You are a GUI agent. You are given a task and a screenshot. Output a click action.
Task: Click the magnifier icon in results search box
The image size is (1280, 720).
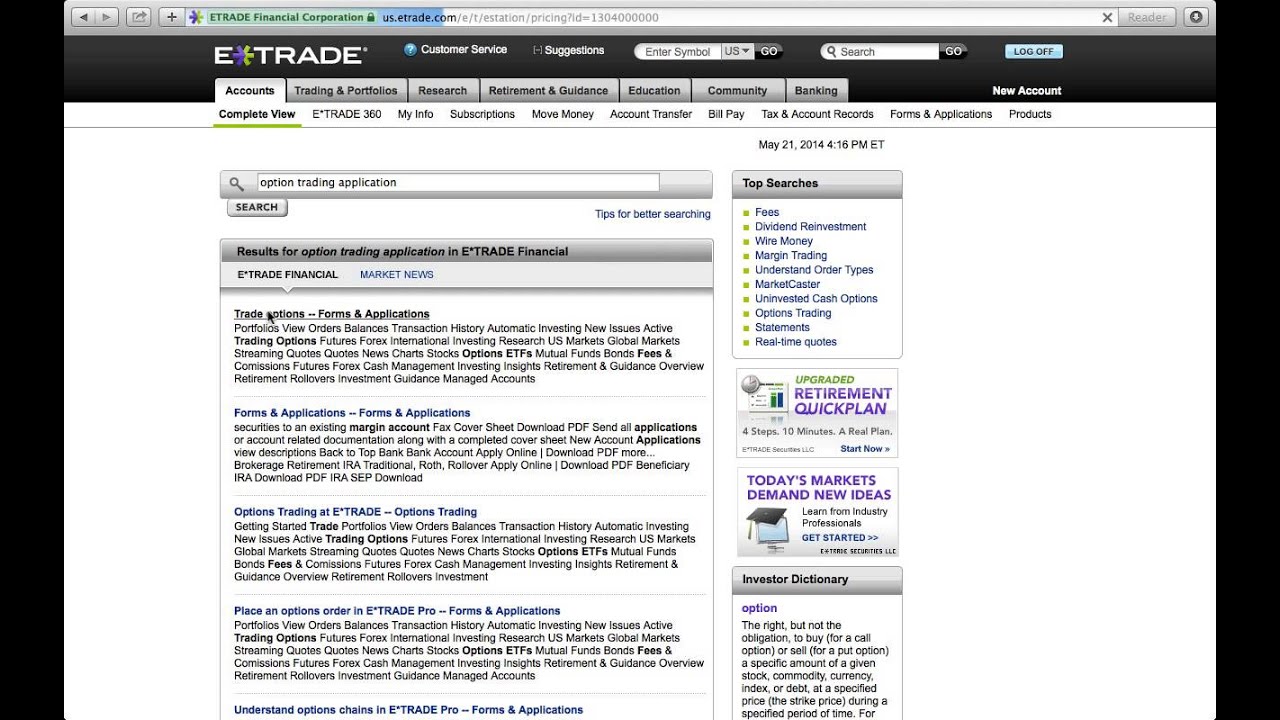236,184
